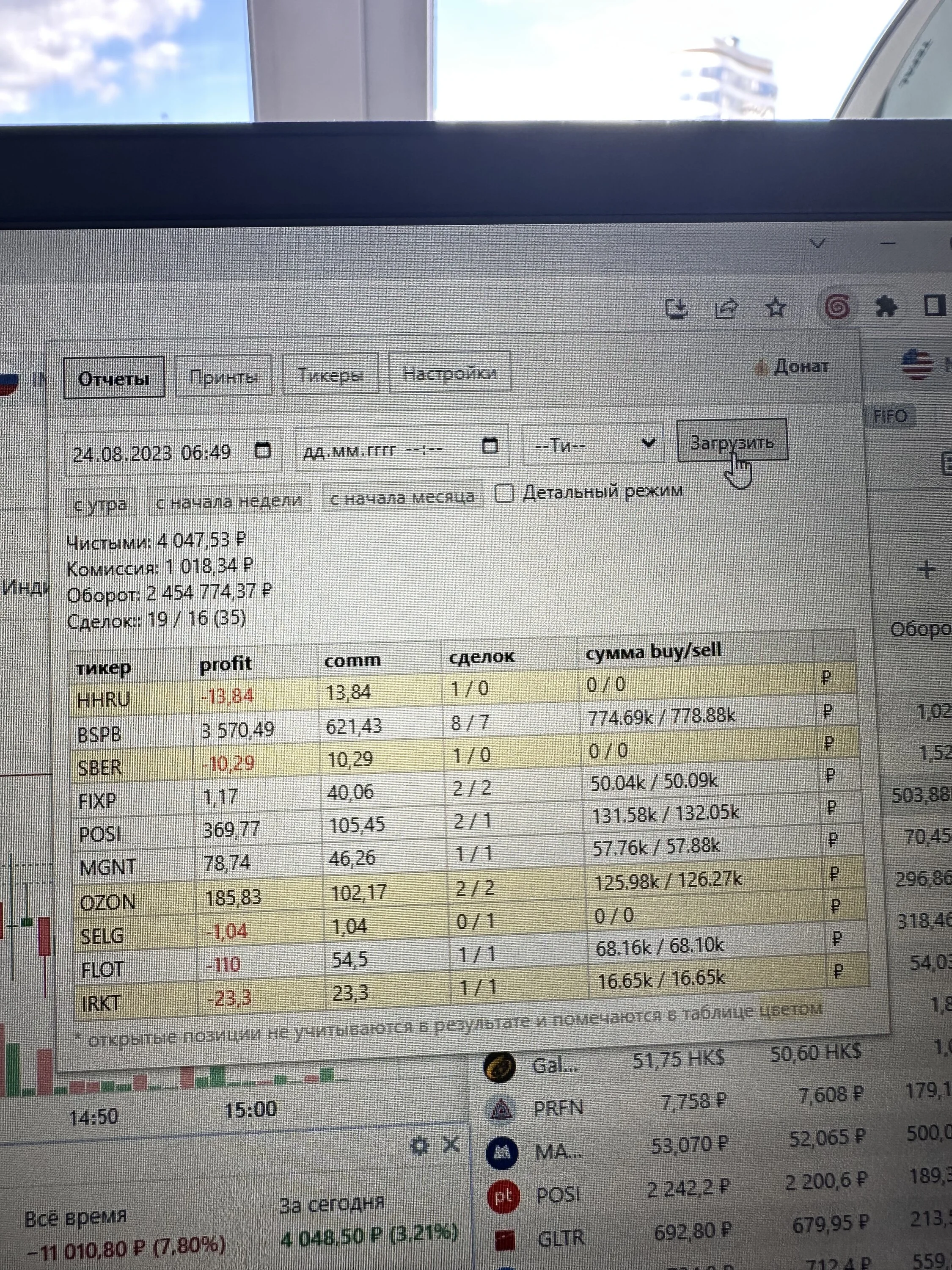The height and width of the screenshot is (1270, 952).
Task: Click the MA... logo in the watchlist
Action: tap(502, 1152)
